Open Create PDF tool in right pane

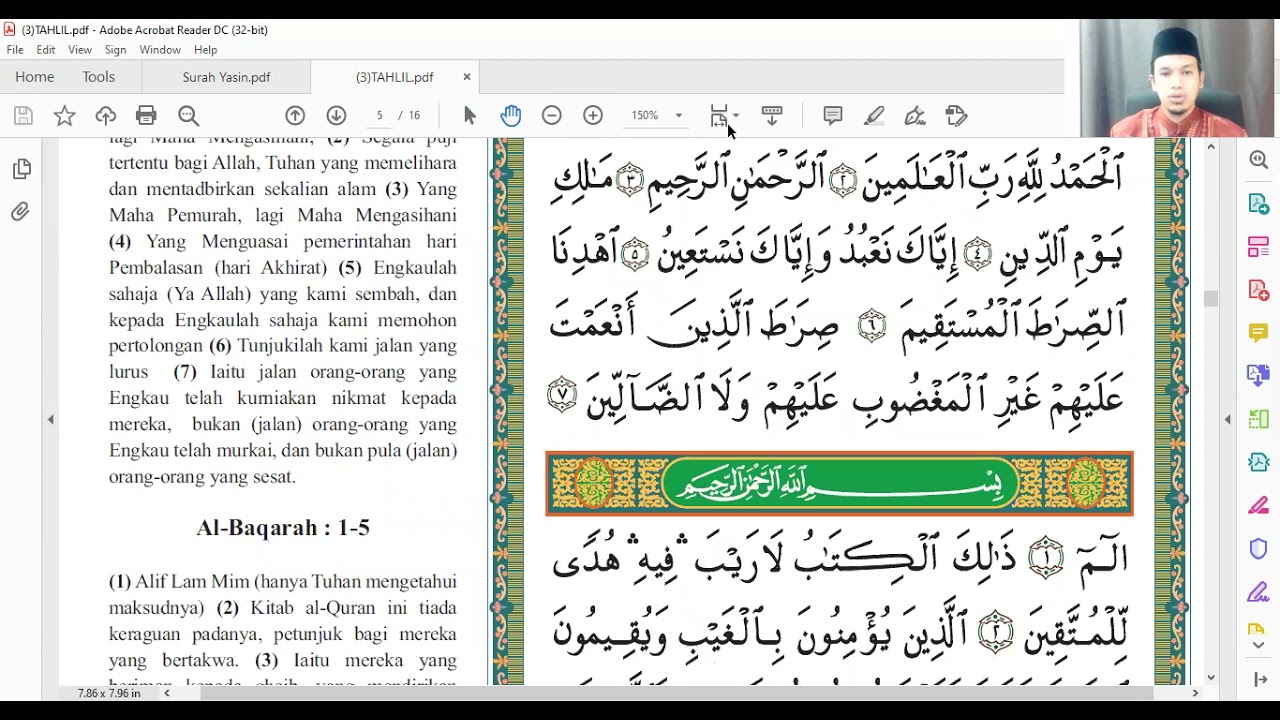pyautogui.click(x=1259, y=289)
